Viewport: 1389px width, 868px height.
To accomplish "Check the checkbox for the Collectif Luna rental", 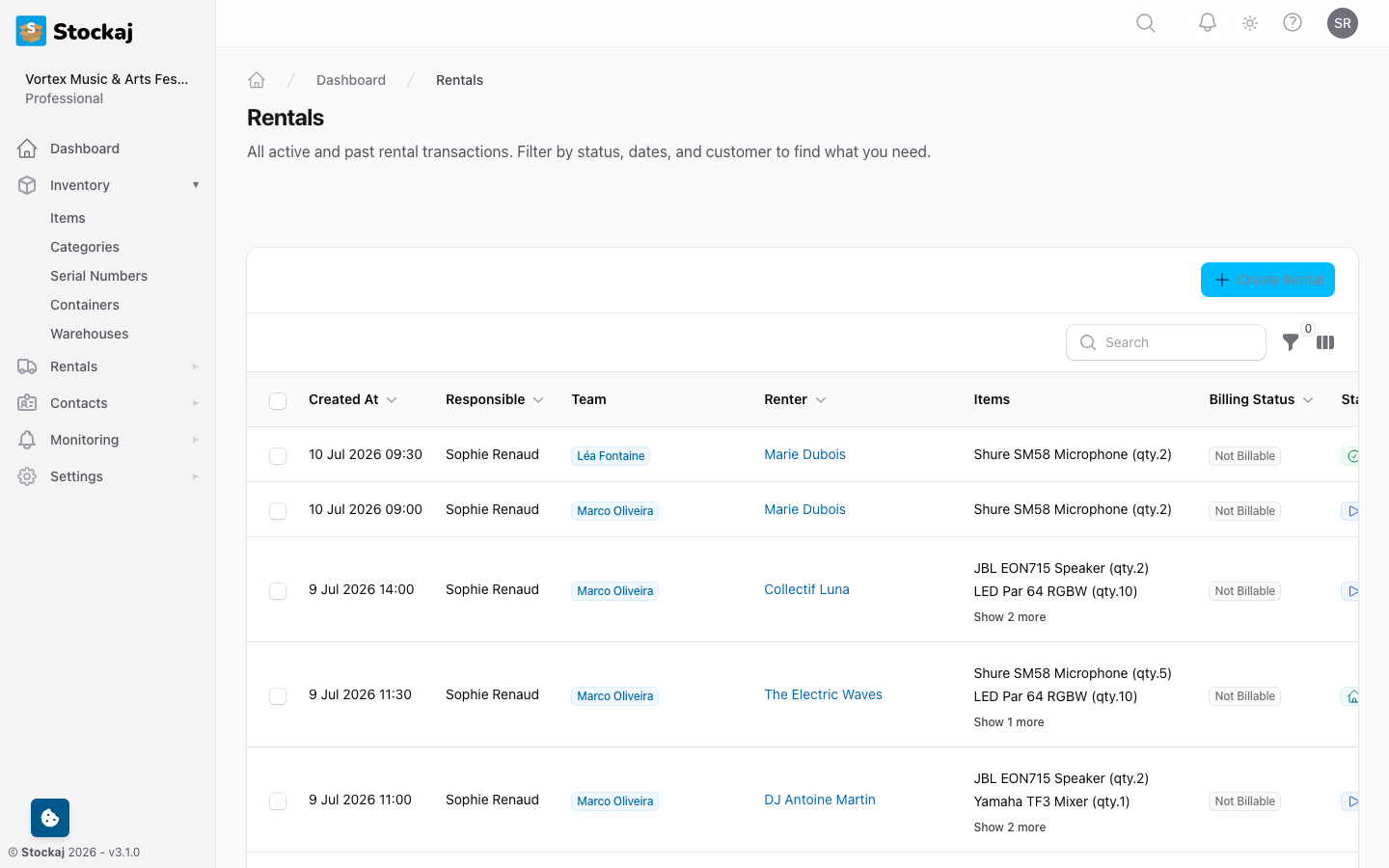I will (x=278, y=591).
